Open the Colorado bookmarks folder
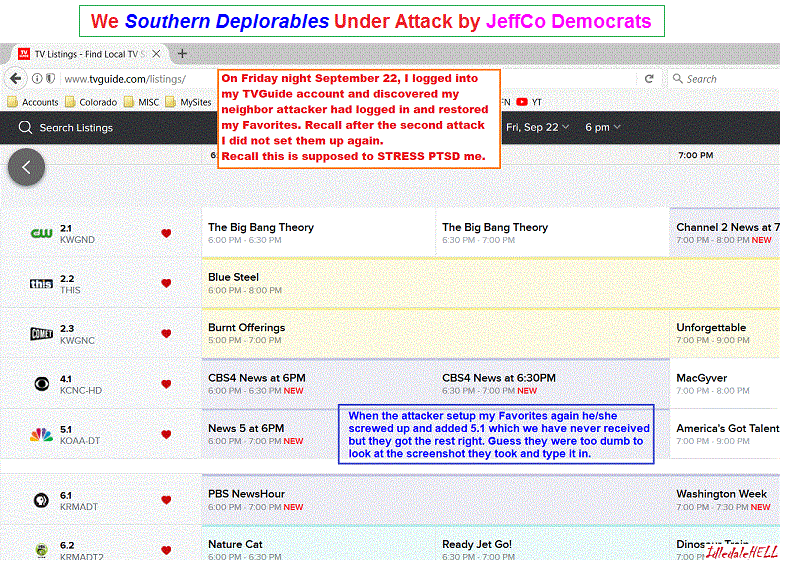 tap(91, 102)
